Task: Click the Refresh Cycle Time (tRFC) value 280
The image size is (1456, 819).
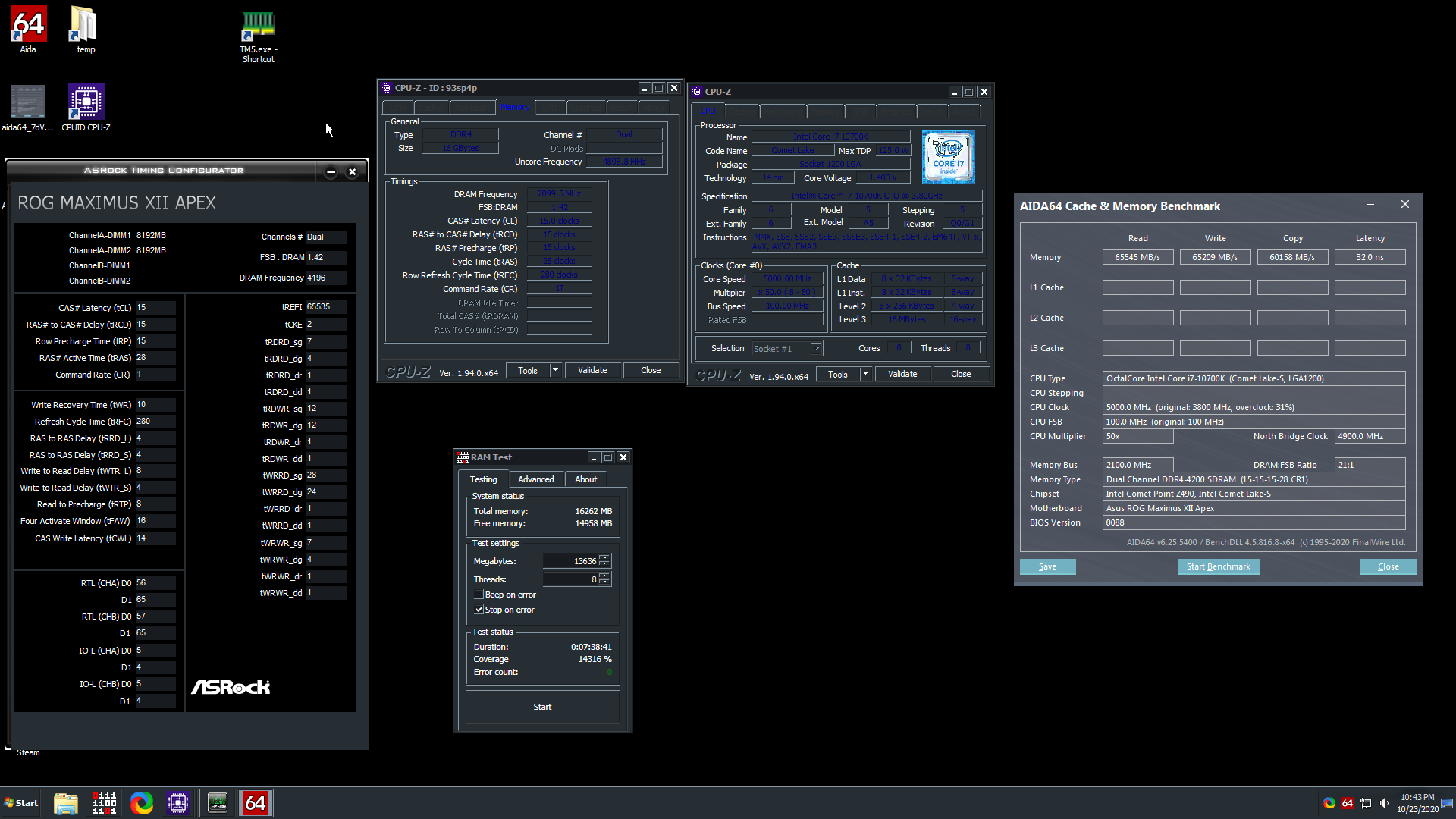Action: pyautogui.click(x=155, y=422)
